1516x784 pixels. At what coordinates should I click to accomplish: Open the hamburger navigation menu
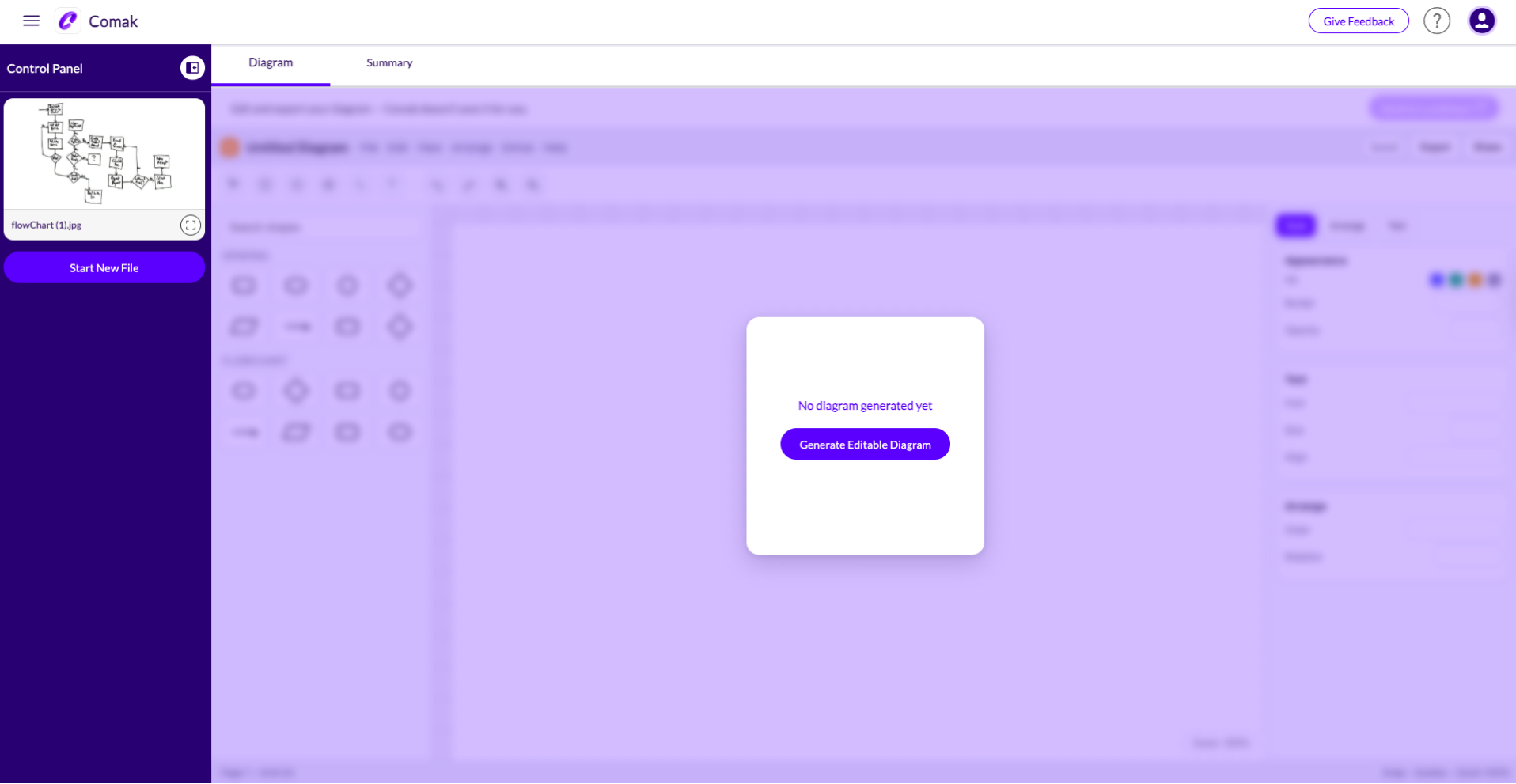(x=31, y=21)
